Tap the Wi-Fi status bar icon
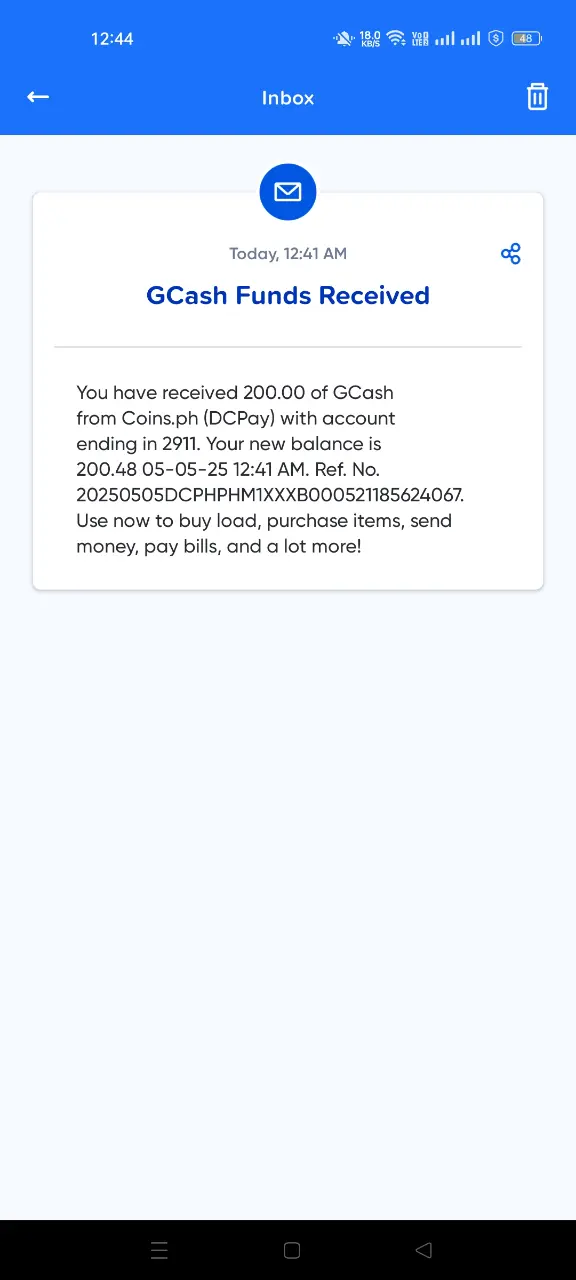 pos(396,39)
